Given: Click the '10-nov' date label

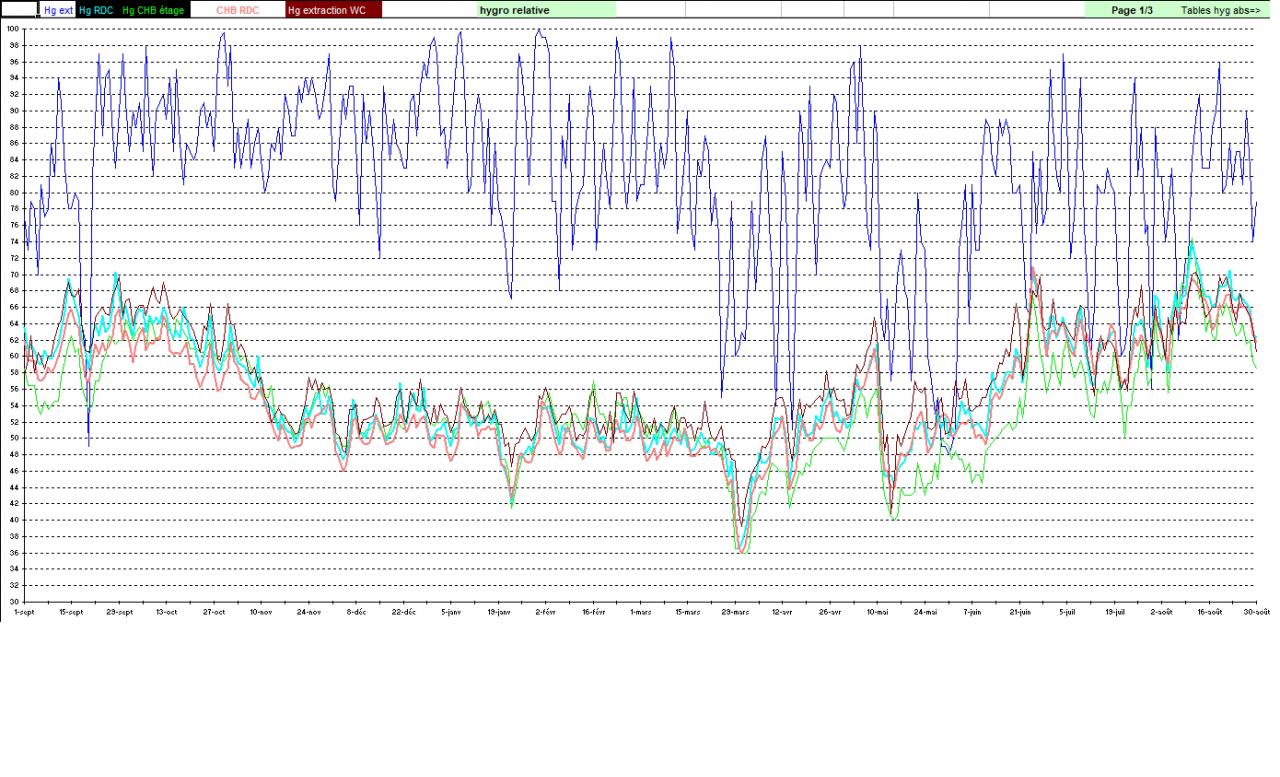Looking at the screenshot, I should (x=261, y=611).
